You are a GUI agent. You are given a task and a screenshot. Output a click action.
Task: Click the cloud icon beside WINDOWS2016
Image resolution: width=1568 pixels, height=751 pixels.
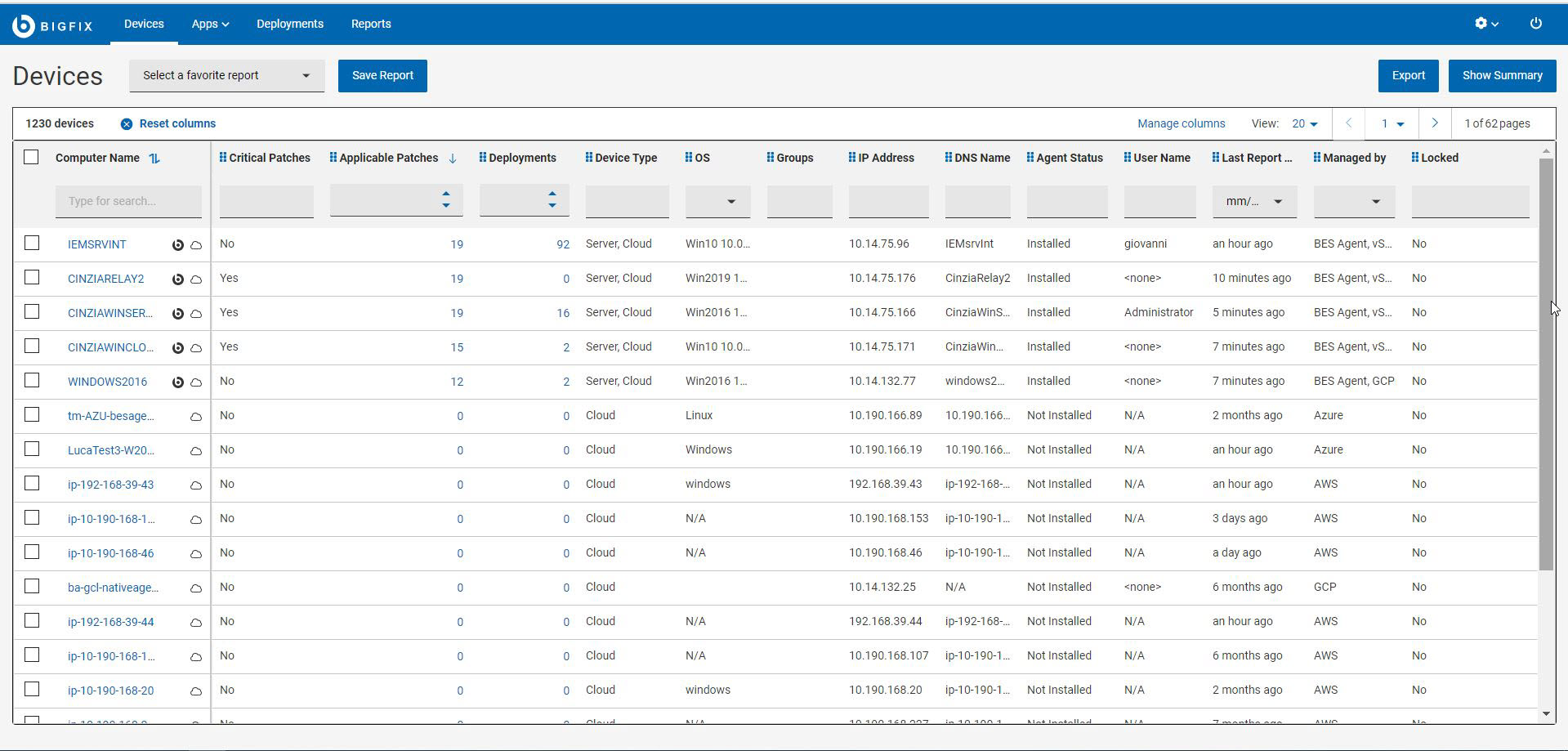[x=195, y=382]
